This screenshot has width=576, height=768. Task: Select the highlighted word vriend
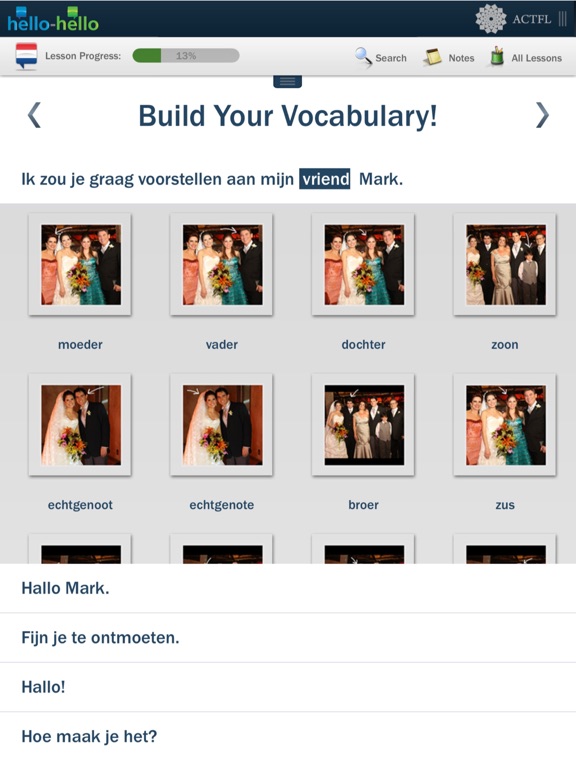[x=325, y=179]
